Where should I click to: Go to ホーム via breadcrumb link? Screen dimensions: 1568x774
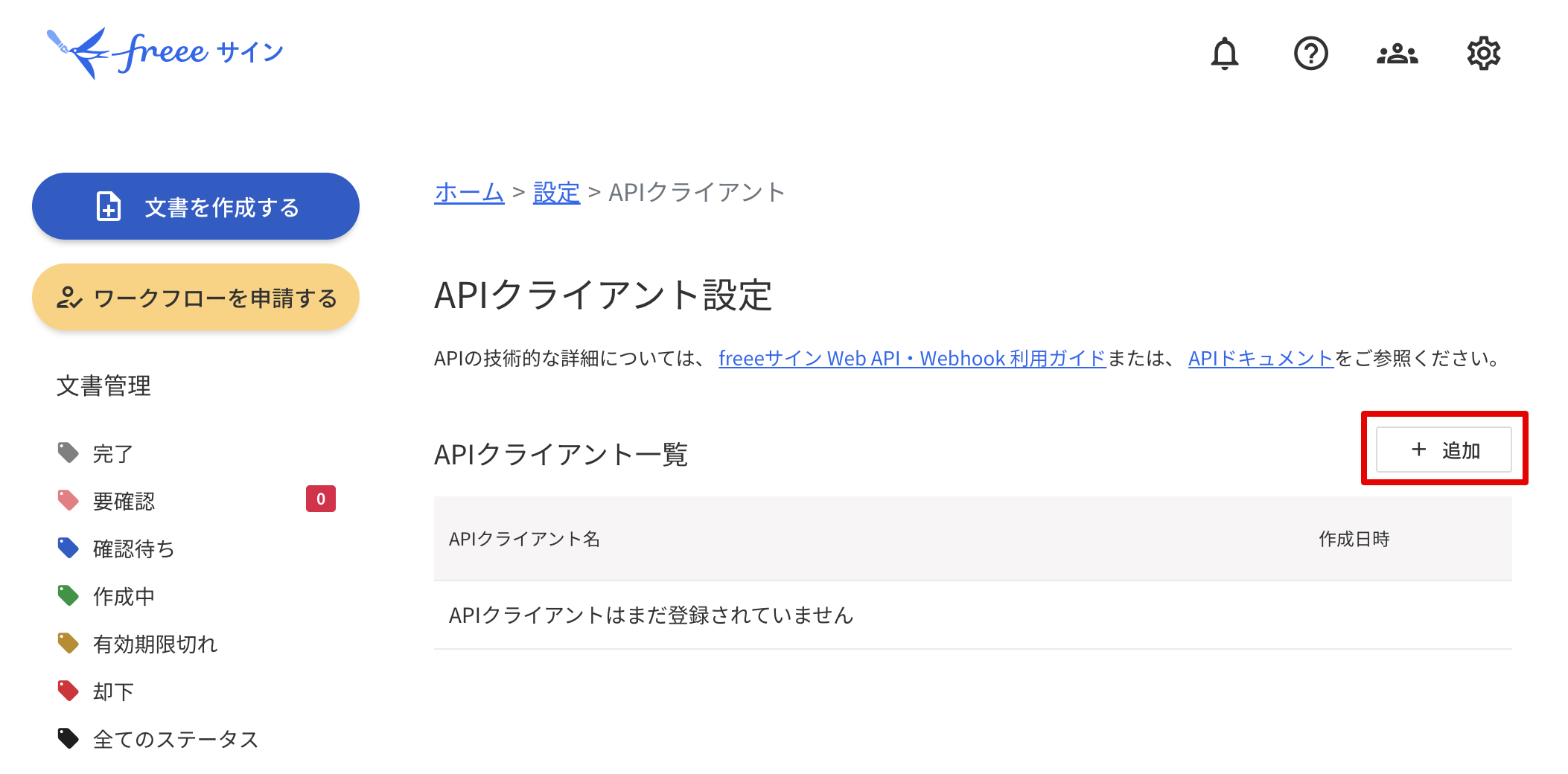[x=469, y=193]
